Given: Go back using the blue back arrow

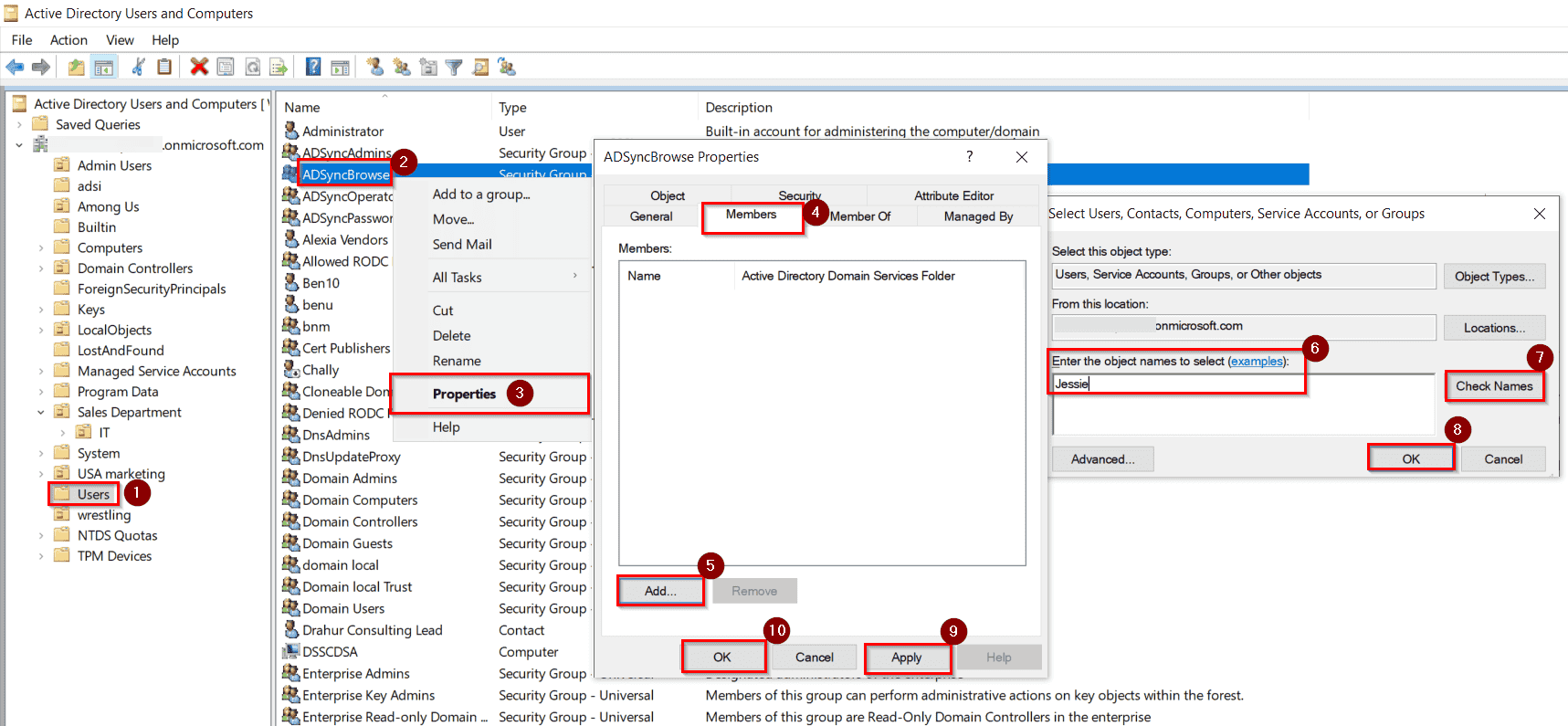Looking at the screenshot, I should coord(15,67).
